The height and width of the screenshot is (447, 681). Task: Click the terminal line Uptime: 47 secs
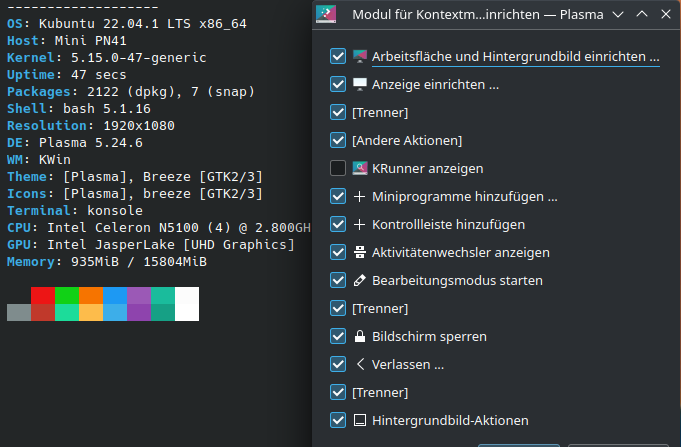pyautogui.click(x=67, y=75)
